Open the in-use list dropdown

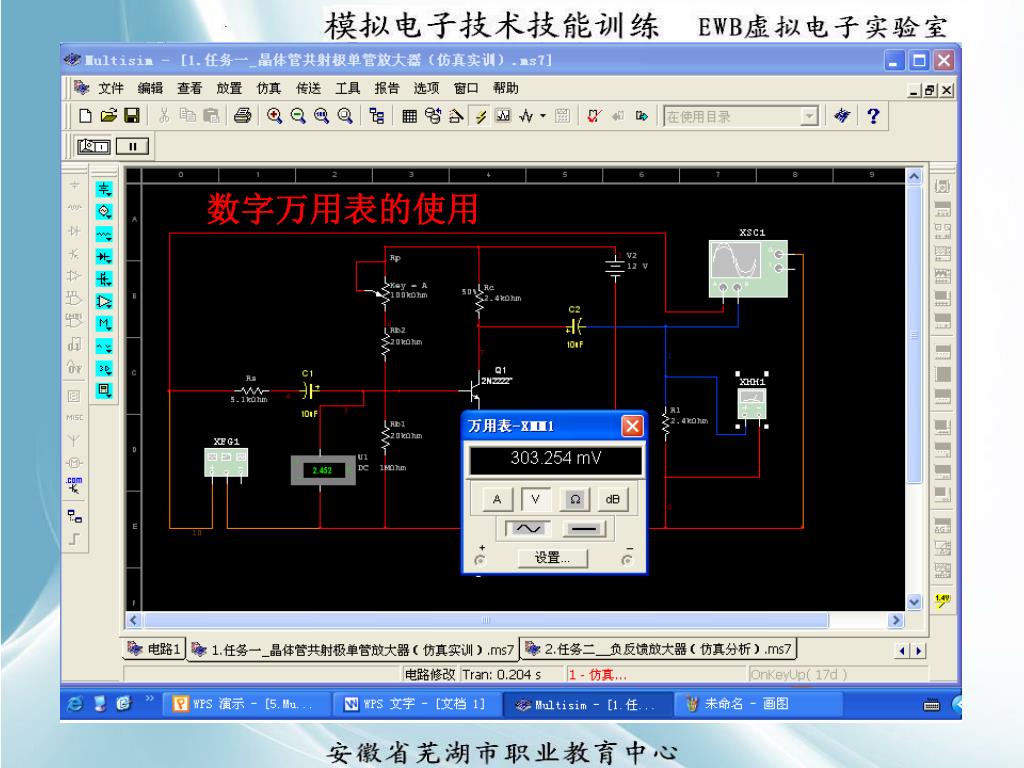coord(809,116)
